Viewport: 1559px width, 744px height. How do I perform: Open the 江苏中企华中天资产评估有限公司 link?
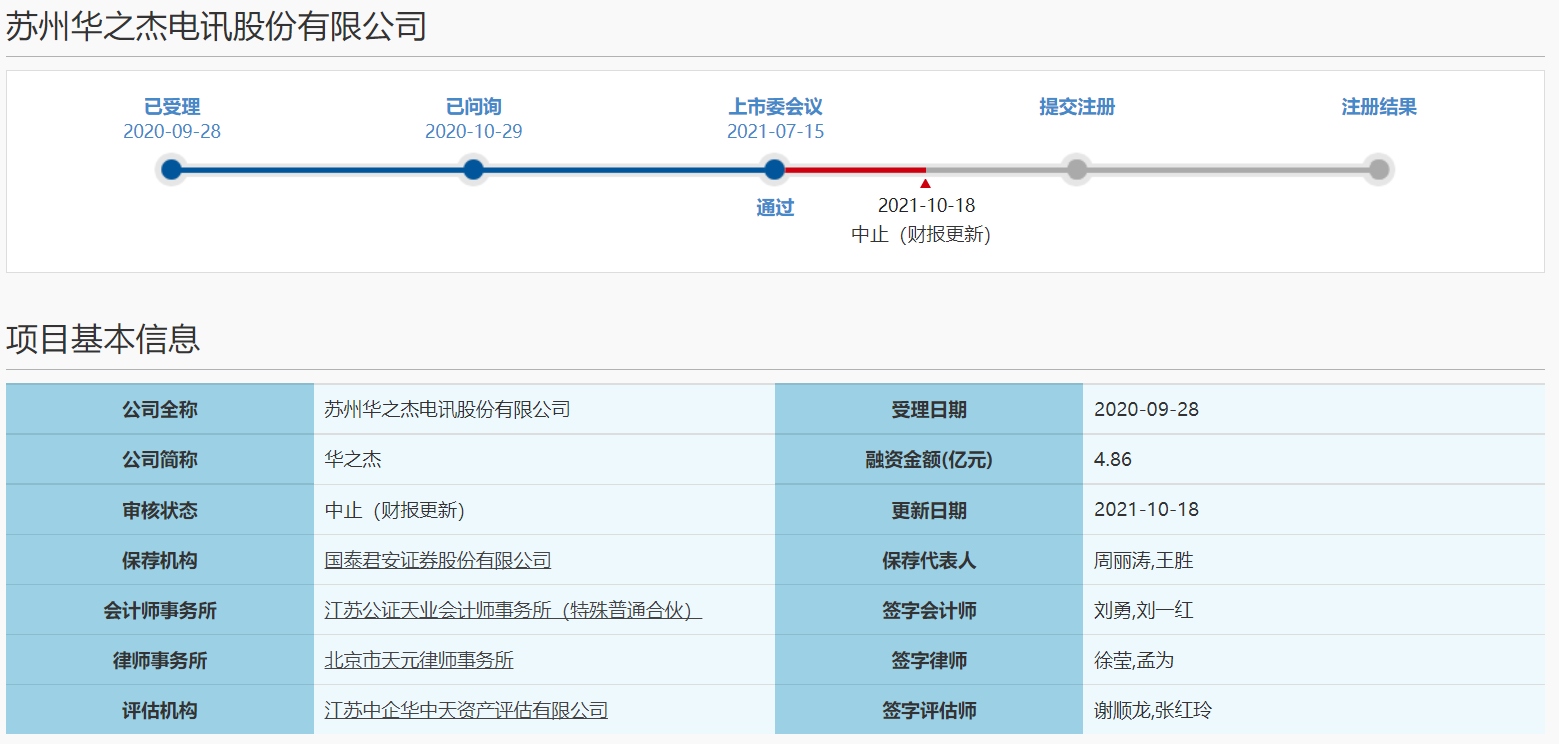pos(466,710)
